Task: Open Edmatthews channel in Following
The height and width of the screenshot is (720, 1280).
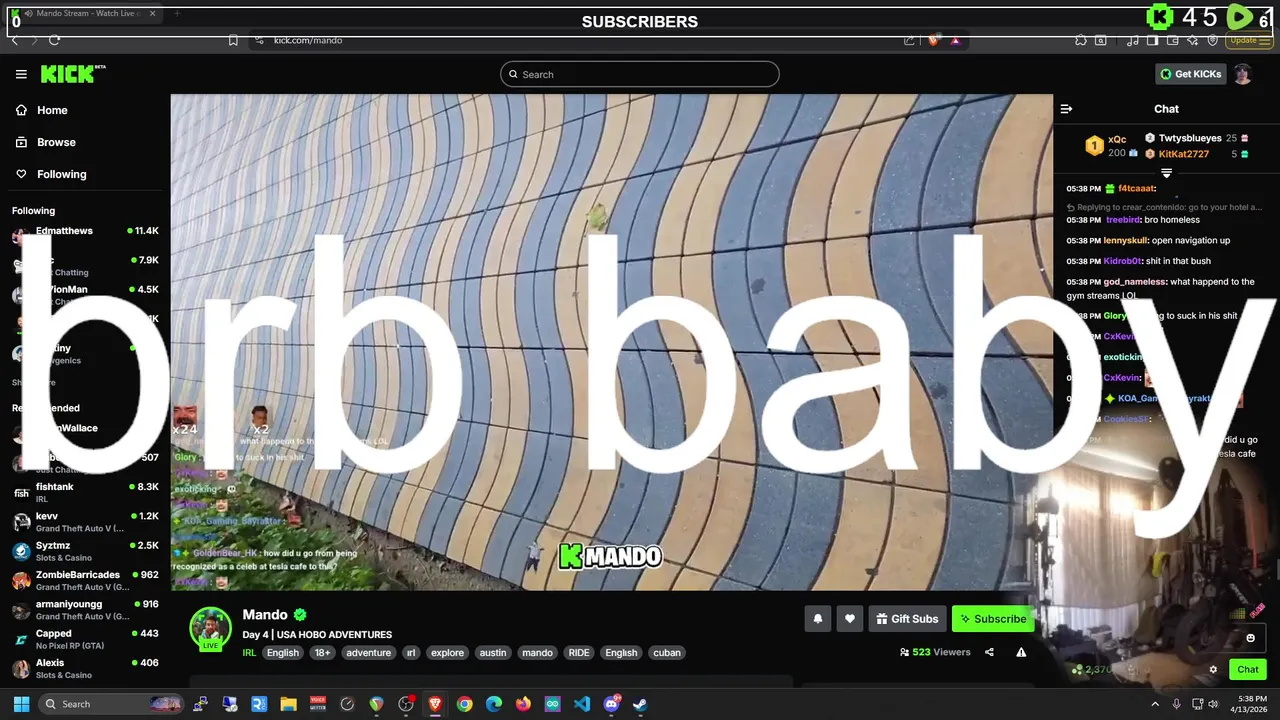Action: tap(85, 231)
